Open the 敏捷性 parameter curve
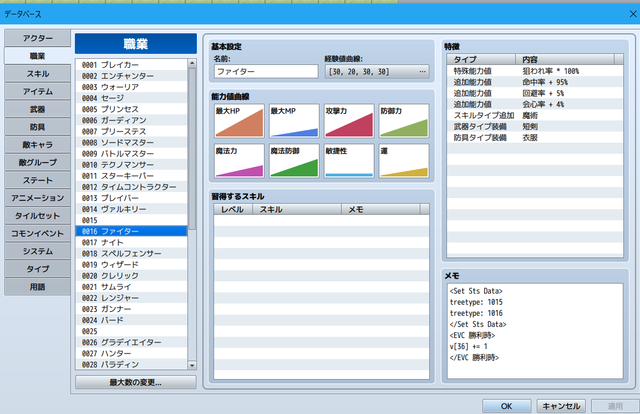This screenshot has width=640, height=414. 349,161
